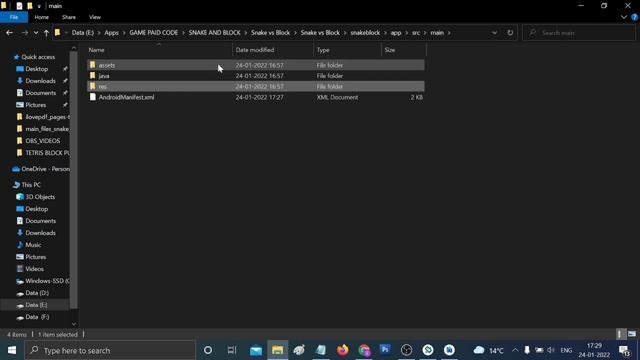Jump to SNAKE AND BLOCK breadcrumb
640x360 pixels.
tap(214, 33)
